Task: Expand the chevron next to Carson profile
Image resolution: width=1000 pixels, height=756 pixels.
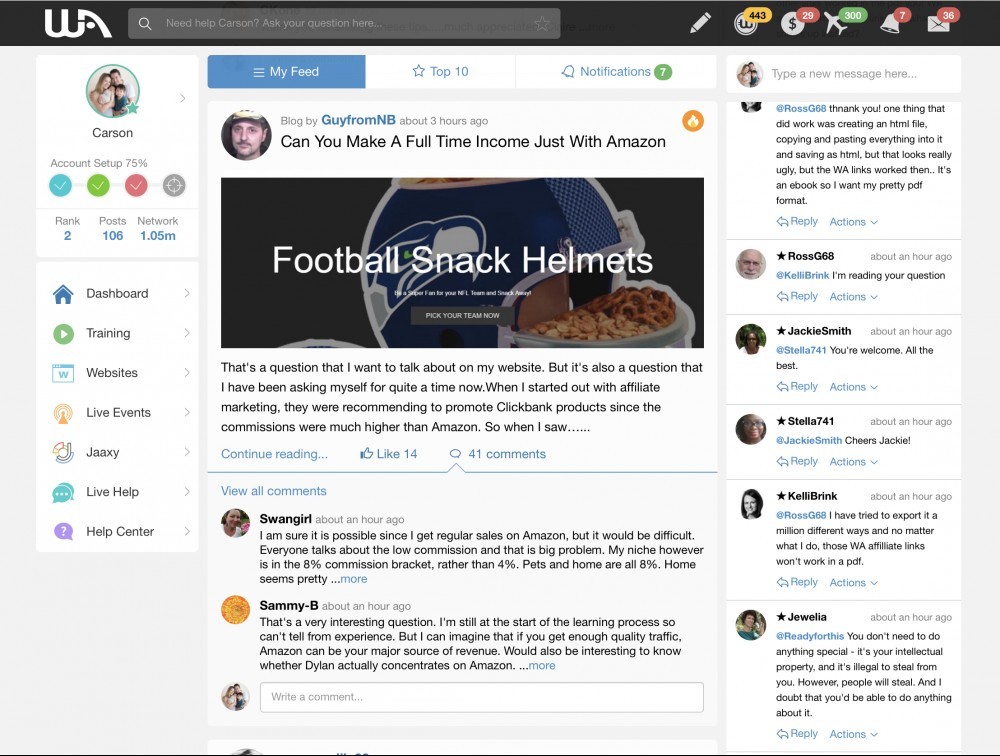Action: [182, 98]
